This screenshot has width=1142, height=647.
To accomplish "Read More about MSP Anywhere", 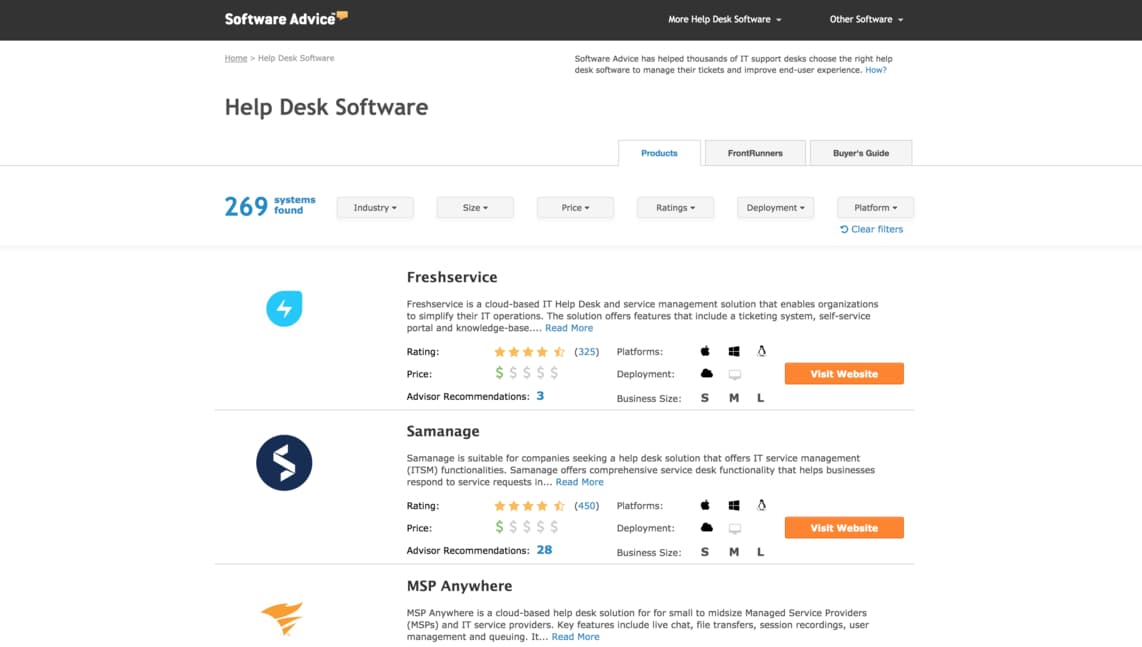I will (575, 636).
